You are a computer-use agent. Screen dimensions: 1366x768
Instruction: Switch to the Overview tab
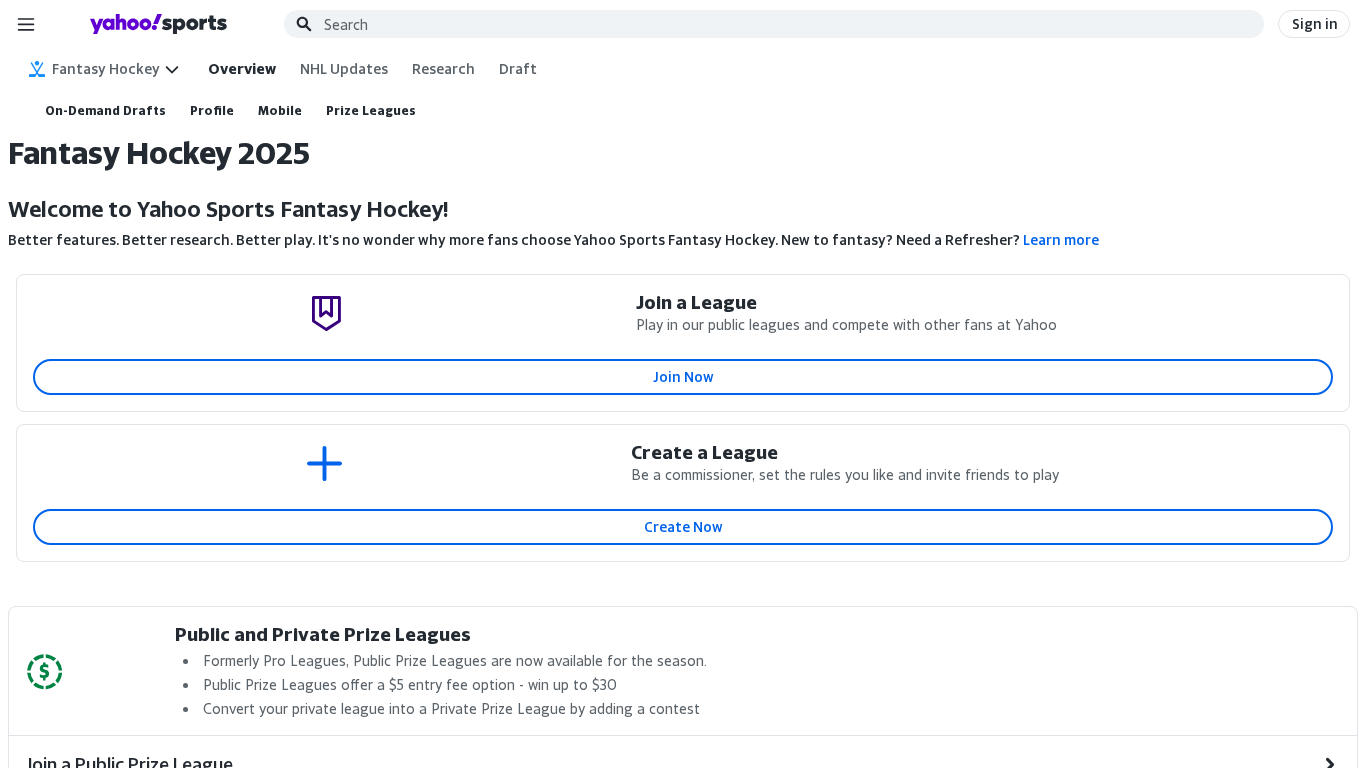click(x=242, y=69)
